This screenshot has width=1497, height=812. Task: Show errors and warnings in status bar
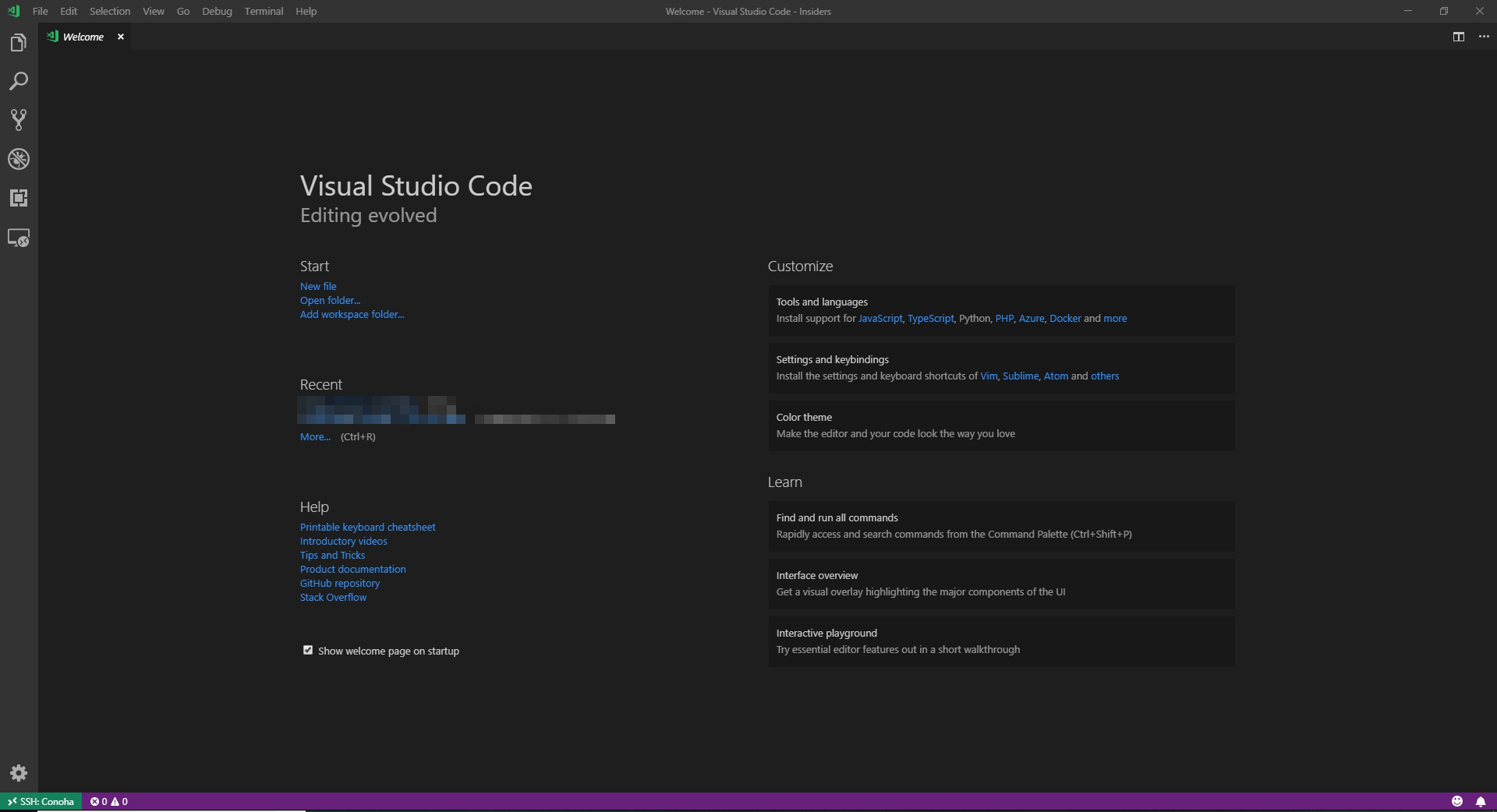[x=109, y=802]
